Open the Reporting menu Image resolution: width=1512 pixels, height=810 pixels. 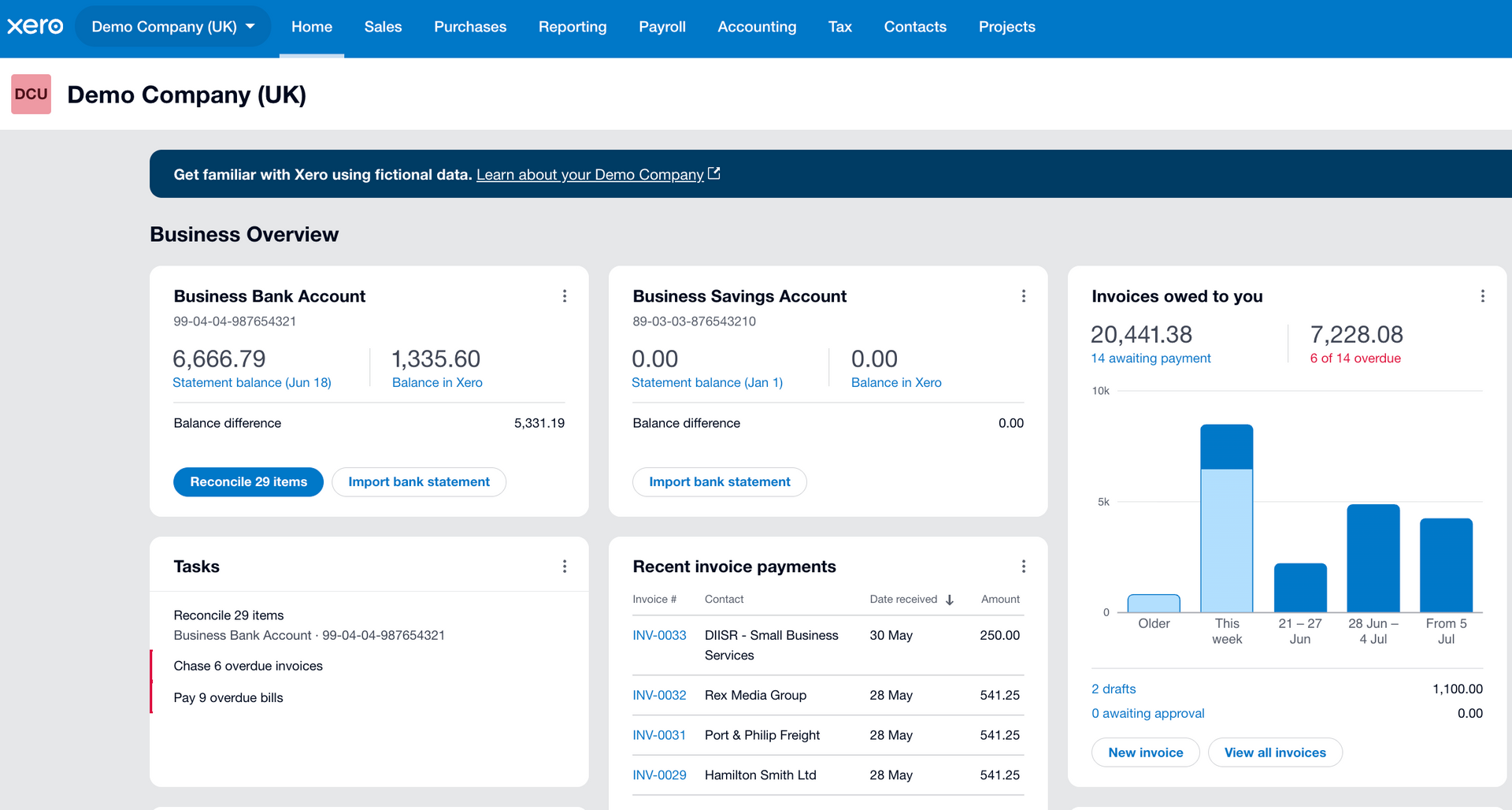(573, 27)
